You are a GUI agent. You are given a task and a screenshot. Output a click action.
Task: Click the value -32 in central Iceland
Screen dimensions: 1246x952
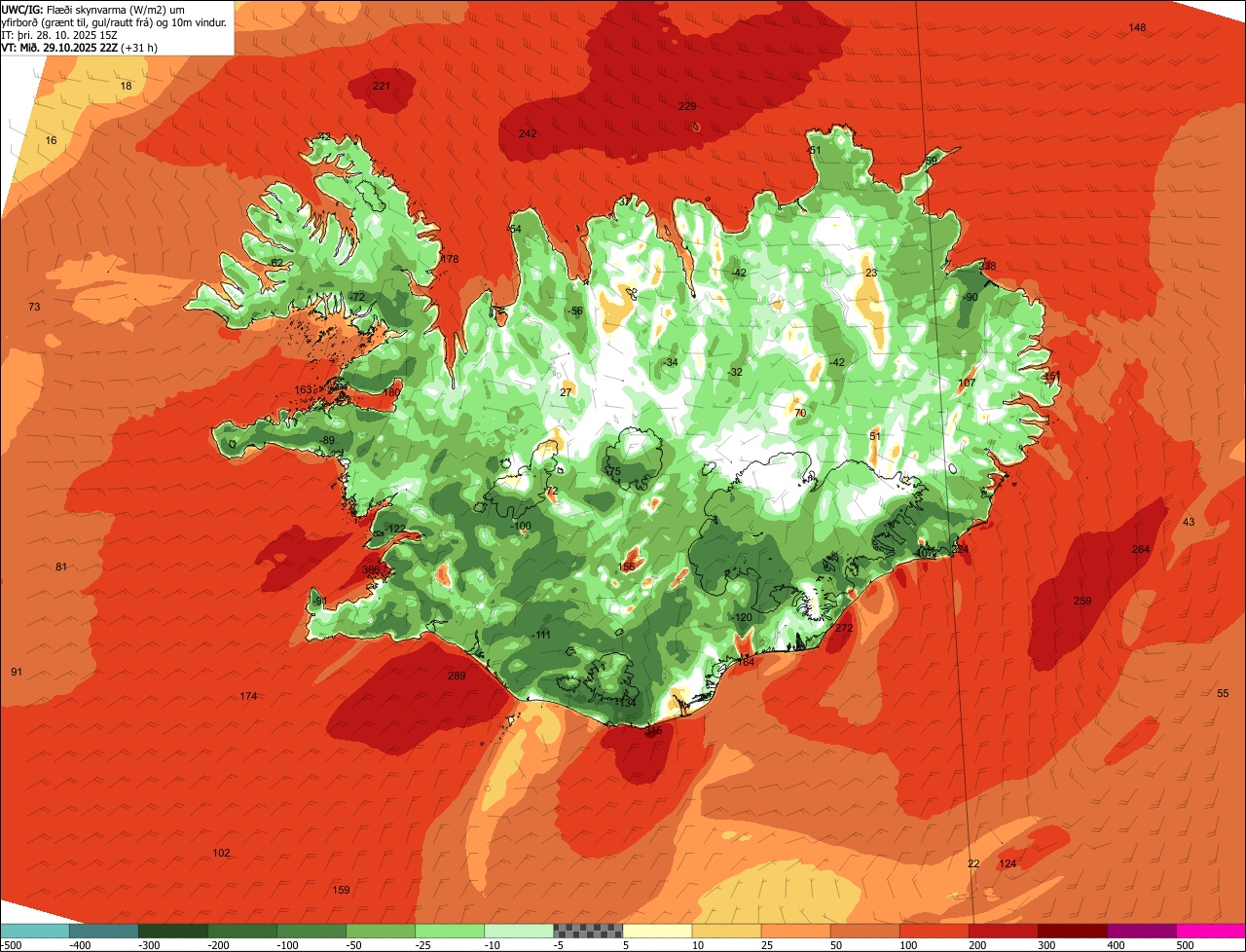(734, 372)
